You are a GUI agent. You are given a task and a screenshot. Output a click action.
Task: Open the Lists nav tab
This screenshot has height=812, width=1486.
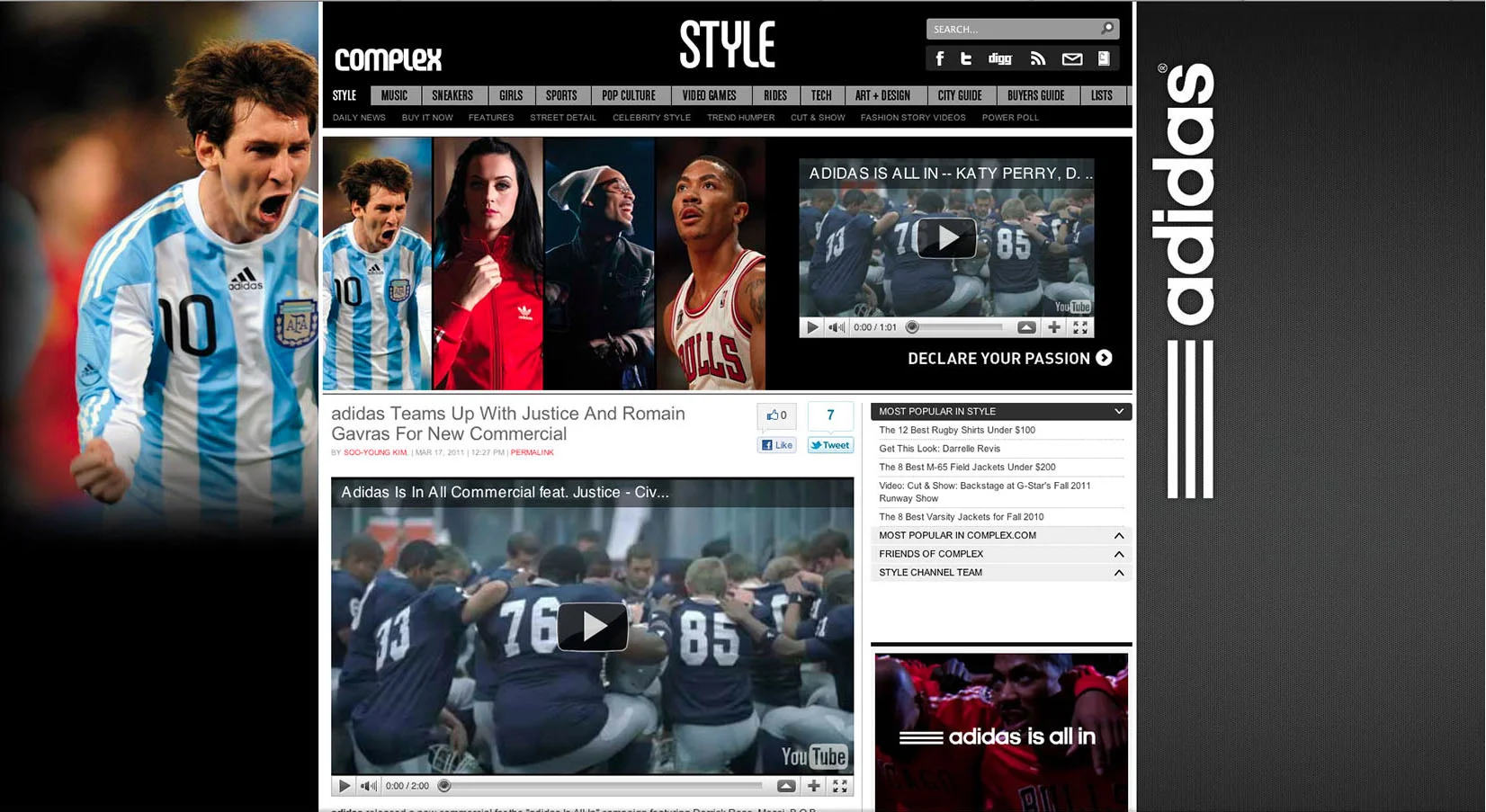[1102, 95]
